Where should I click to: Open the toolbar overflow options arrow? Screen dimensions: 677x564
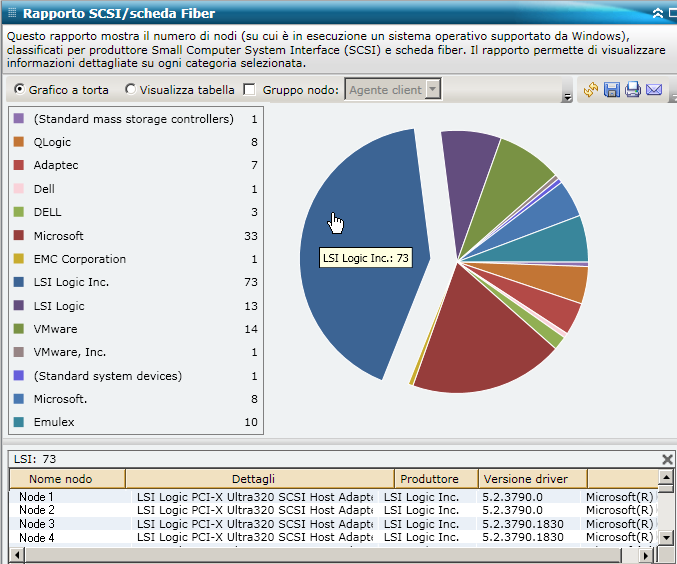coord(567,97)
